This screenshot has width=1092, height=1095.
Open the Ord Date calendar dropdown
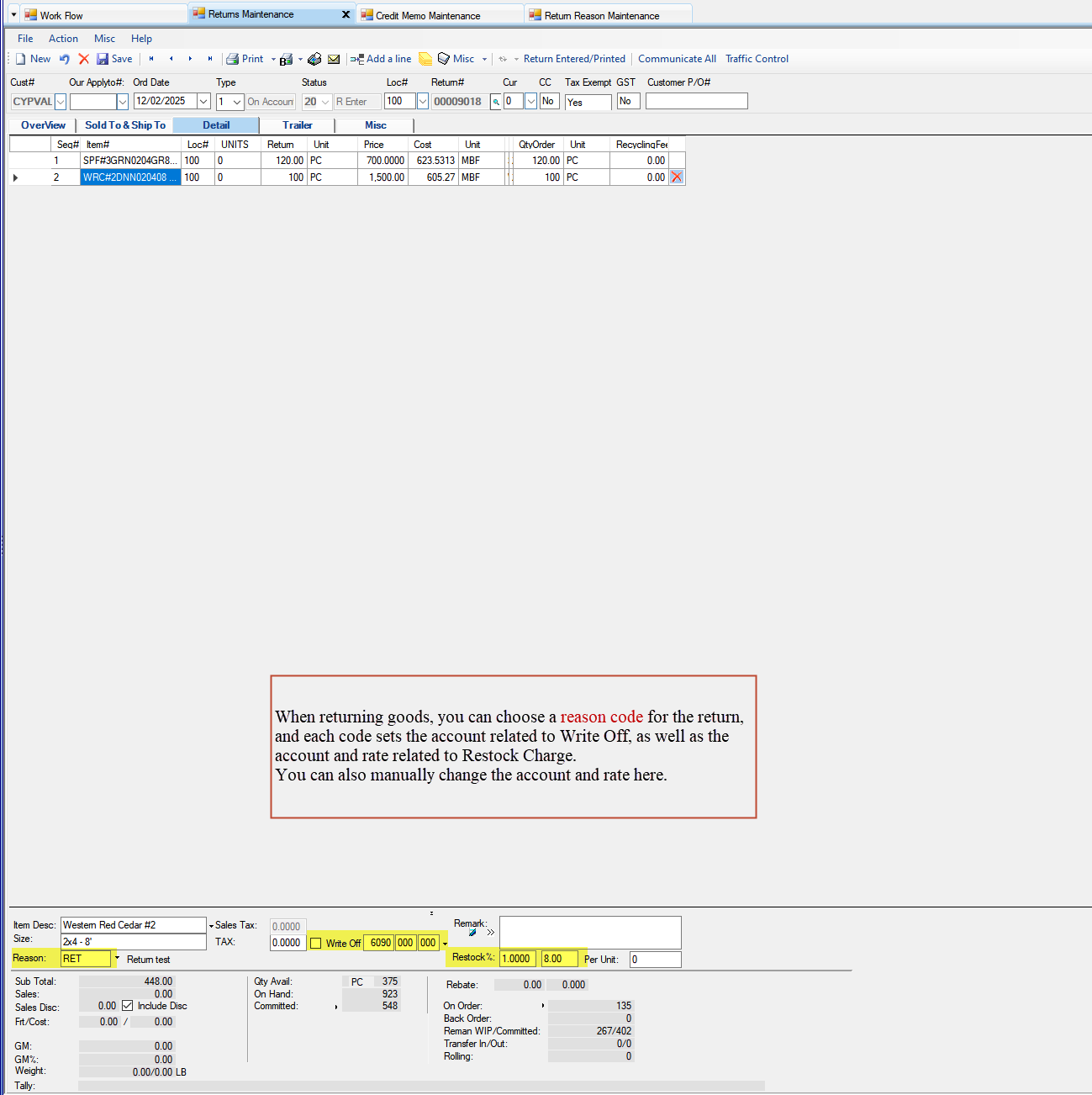pyautogui.click(x=203, y=101)
